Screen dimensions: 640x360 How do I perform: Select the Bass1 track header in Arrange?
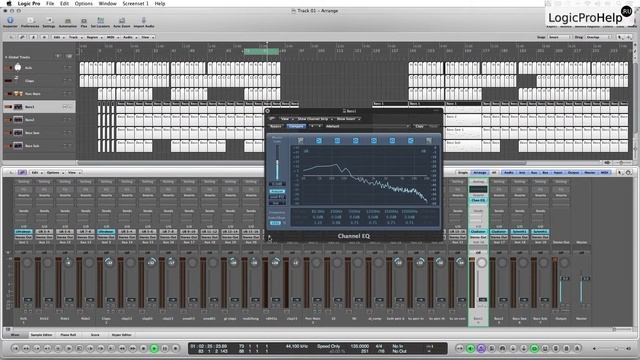coord(39,107)
